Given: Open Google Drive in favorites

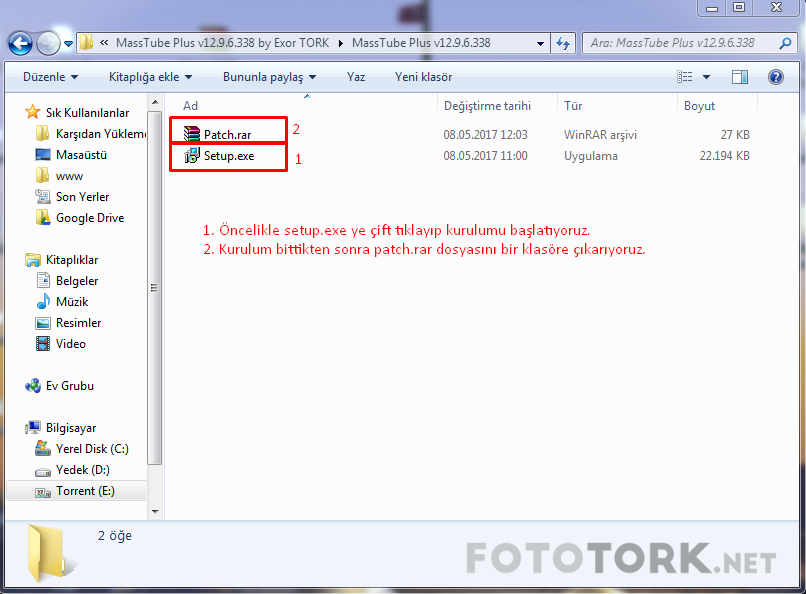Looking at the screenshot, I should coord(89,218).
